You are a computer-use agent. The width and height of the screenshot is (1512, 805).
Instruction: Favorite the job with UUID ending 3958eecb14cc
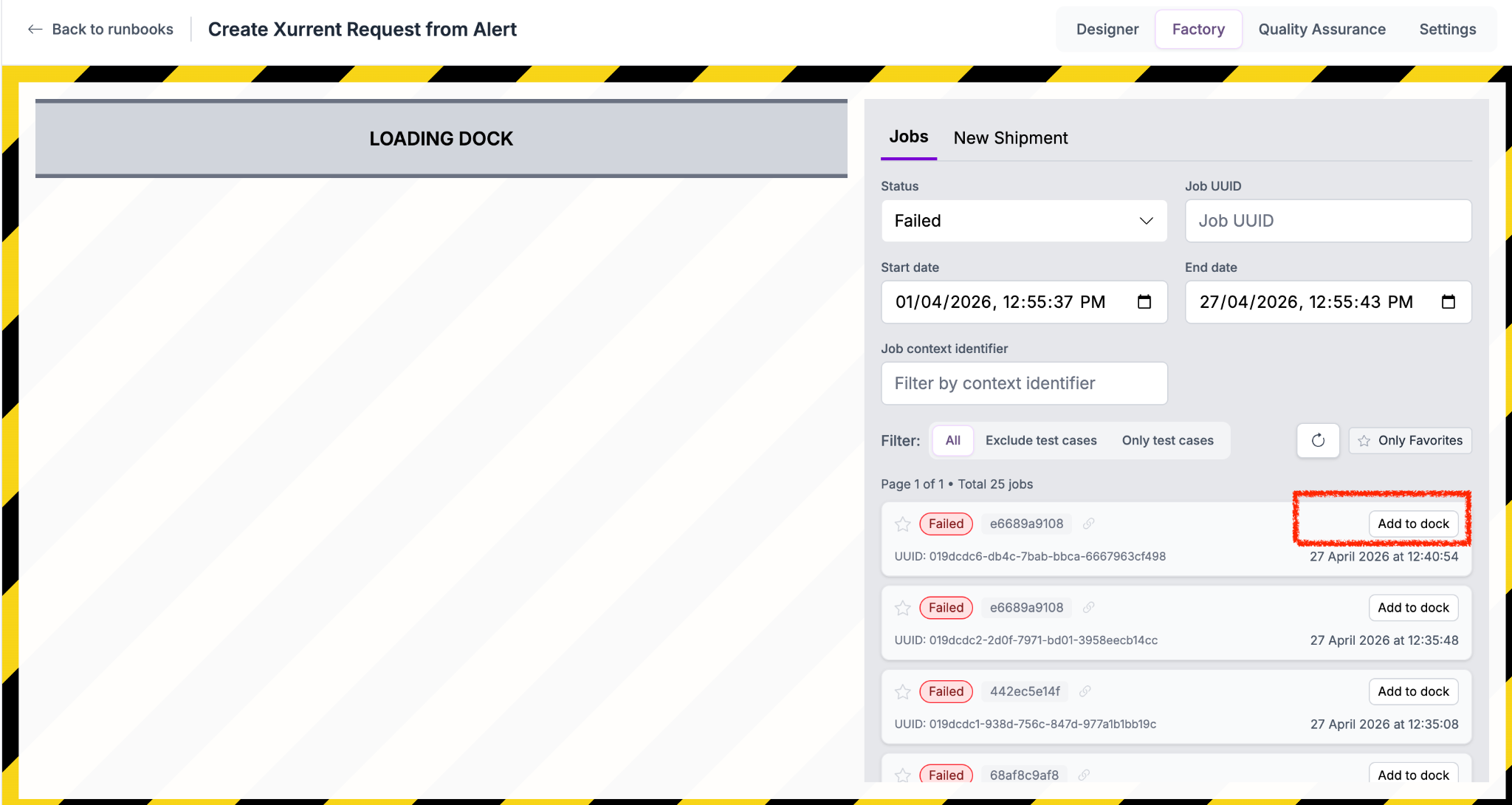[x=902, y=608]
